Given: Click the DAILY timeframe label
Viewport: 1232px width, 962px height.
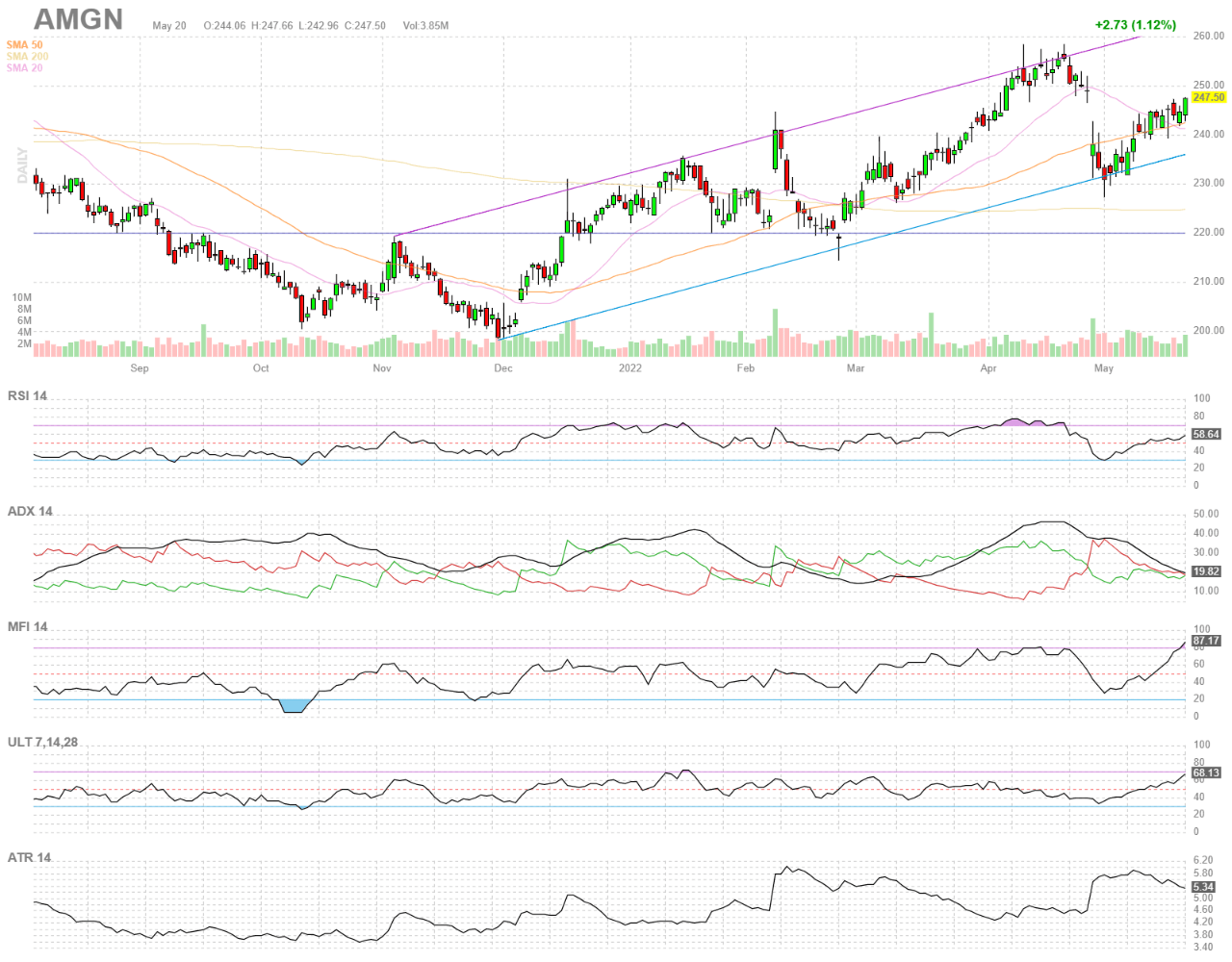Looking at the screenshot, I should [22, 165].
